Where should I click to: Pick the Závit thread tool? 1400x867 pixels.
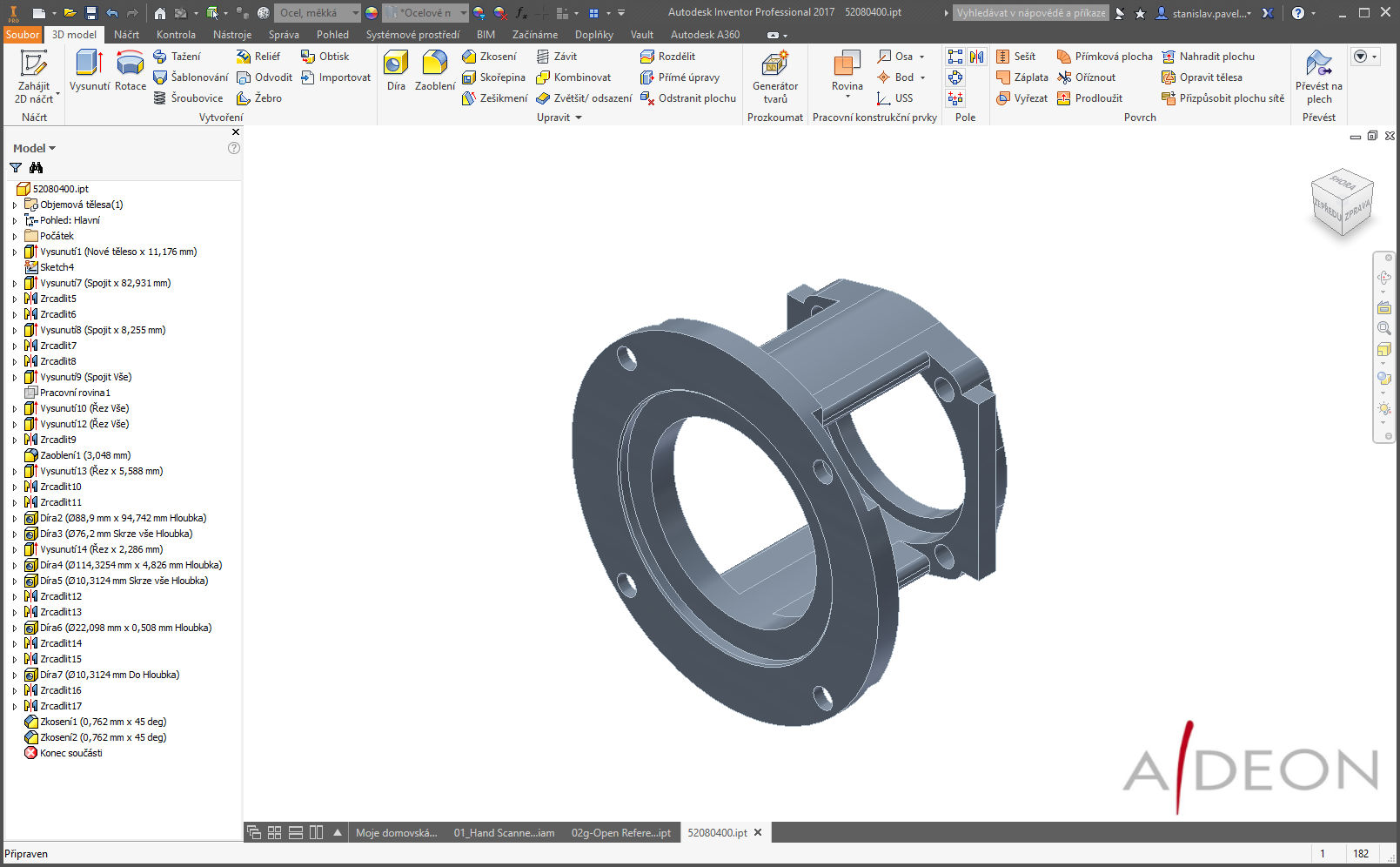coord(557,57)
